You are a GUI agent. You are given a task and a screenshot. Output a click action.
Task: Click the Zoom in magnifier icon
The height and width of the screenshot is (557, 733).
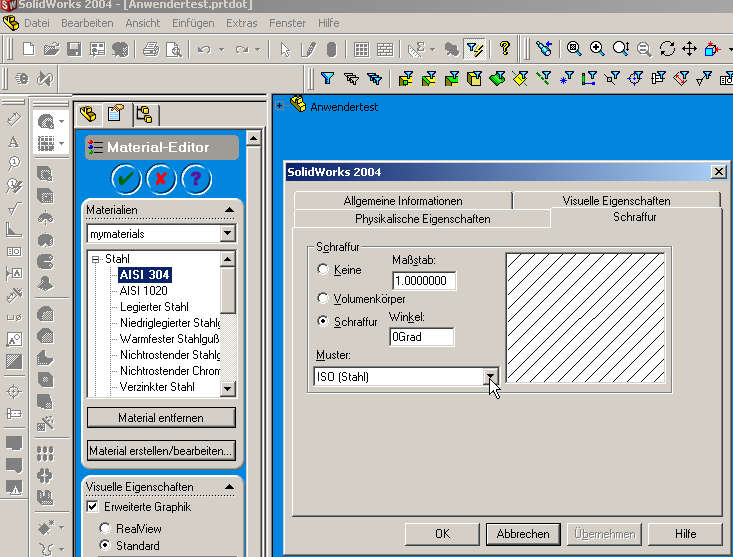pyautogui.click(x=597, y=49)
